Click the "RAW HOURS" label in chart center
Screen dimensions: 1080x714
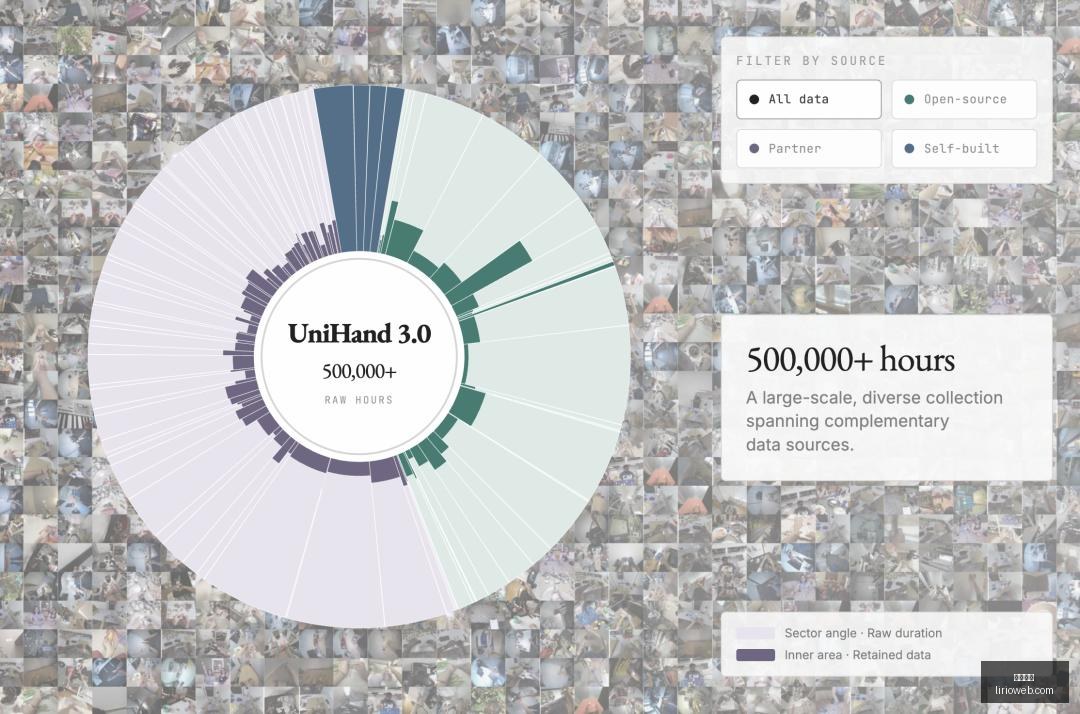[359, 400]
